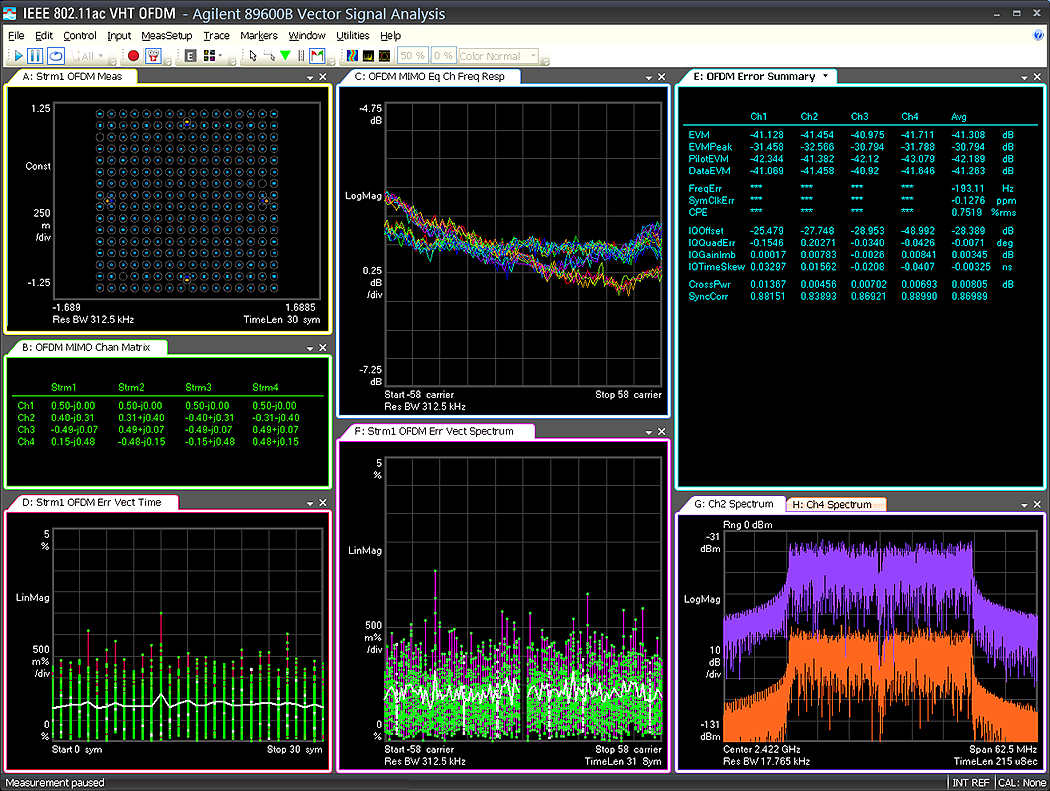Click the help icon in menu bar
The image size is (1050, 791).
[x=1039, y=35]
